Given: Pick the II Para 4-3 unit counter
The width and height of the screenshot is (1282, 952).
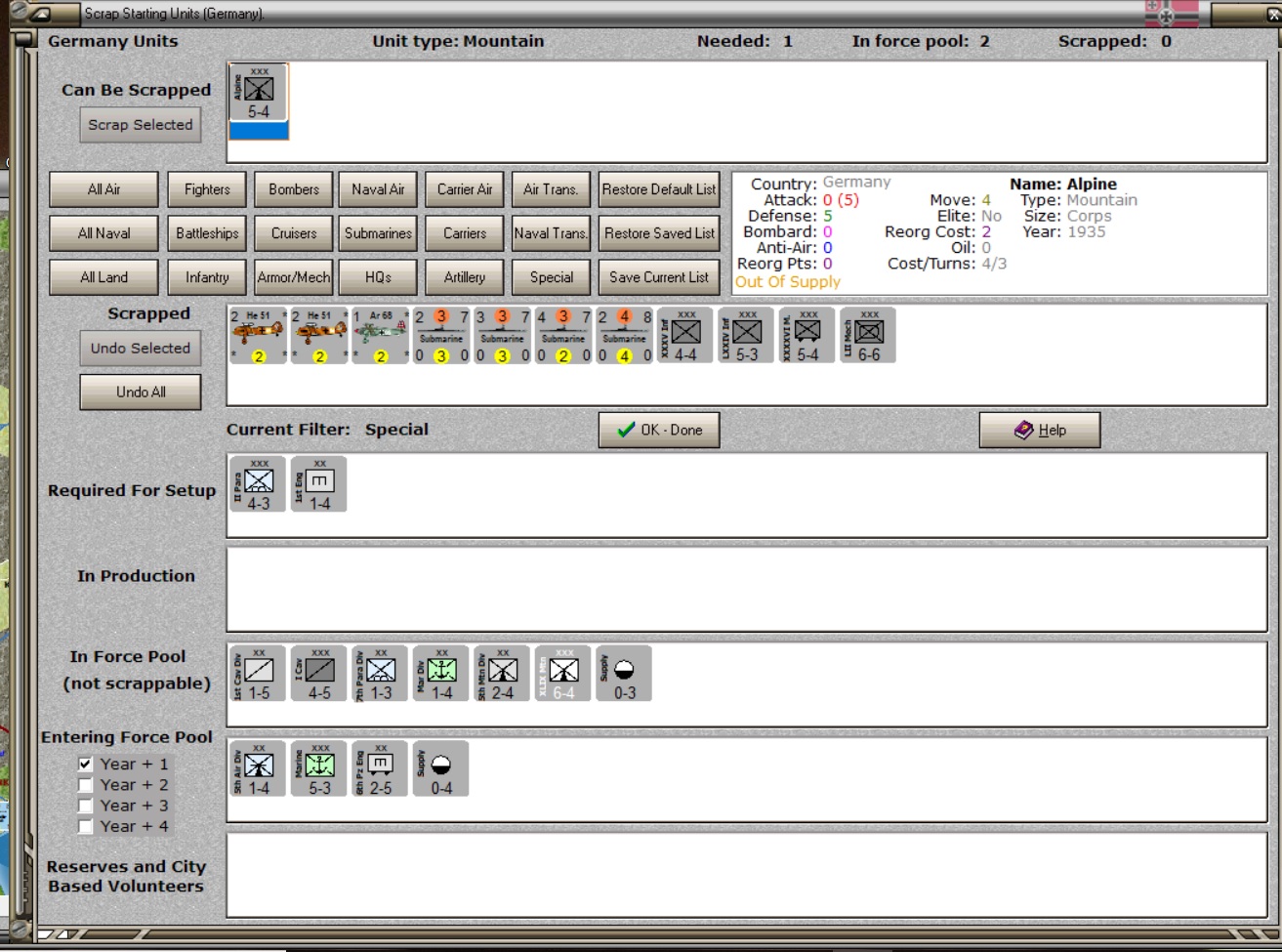Looking at the screenshot, I should coord(259,484).
